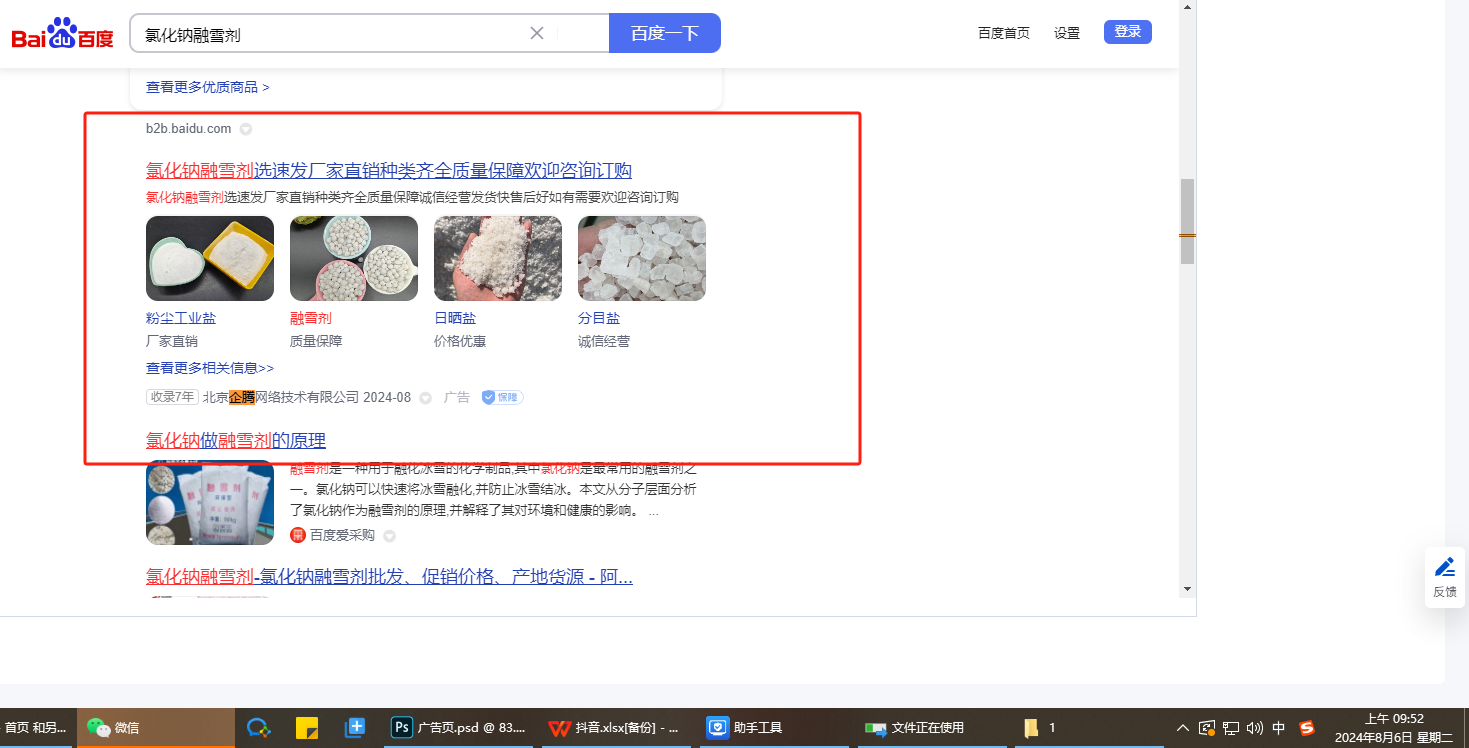This screenshot has height=748, width=1469.
Task: Click the 登录 login button
Action: [1128, 32]
